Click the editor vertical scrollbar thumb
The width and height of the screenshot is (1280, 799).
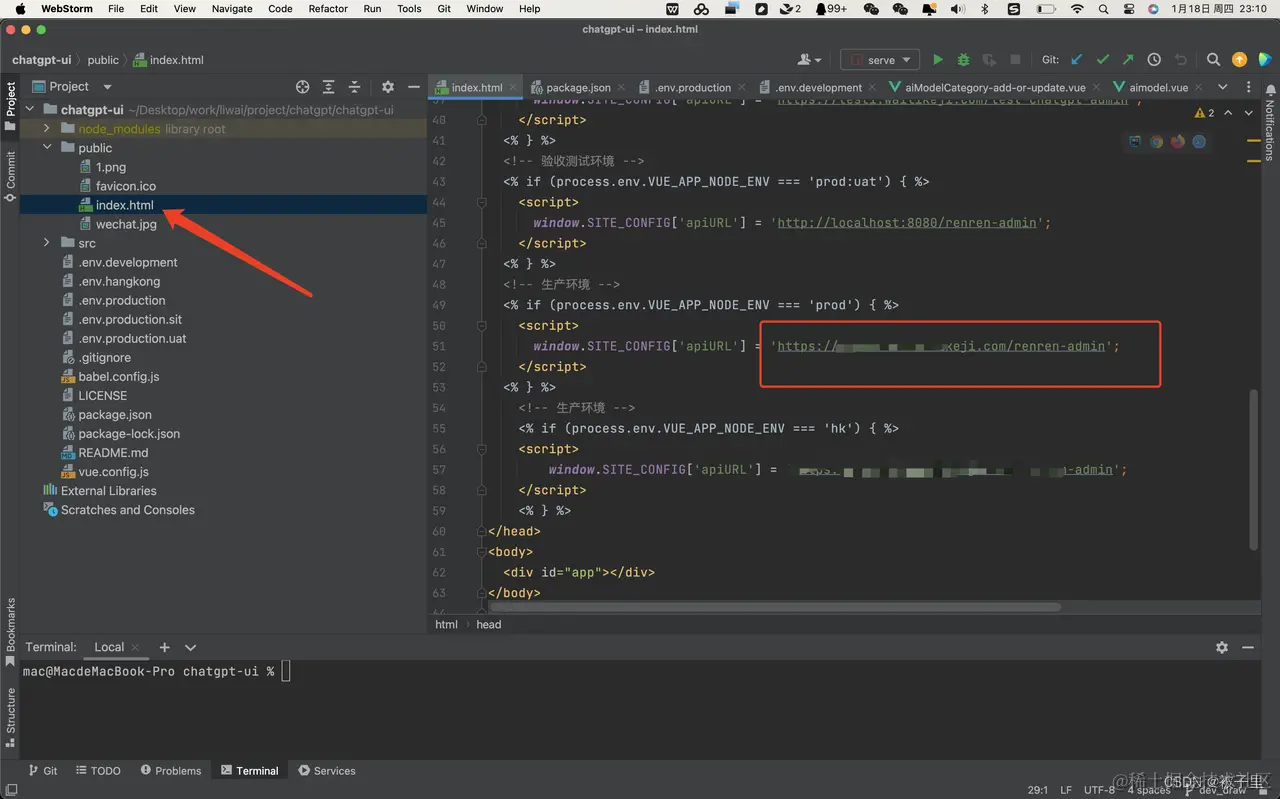(x=1254, y=468)
